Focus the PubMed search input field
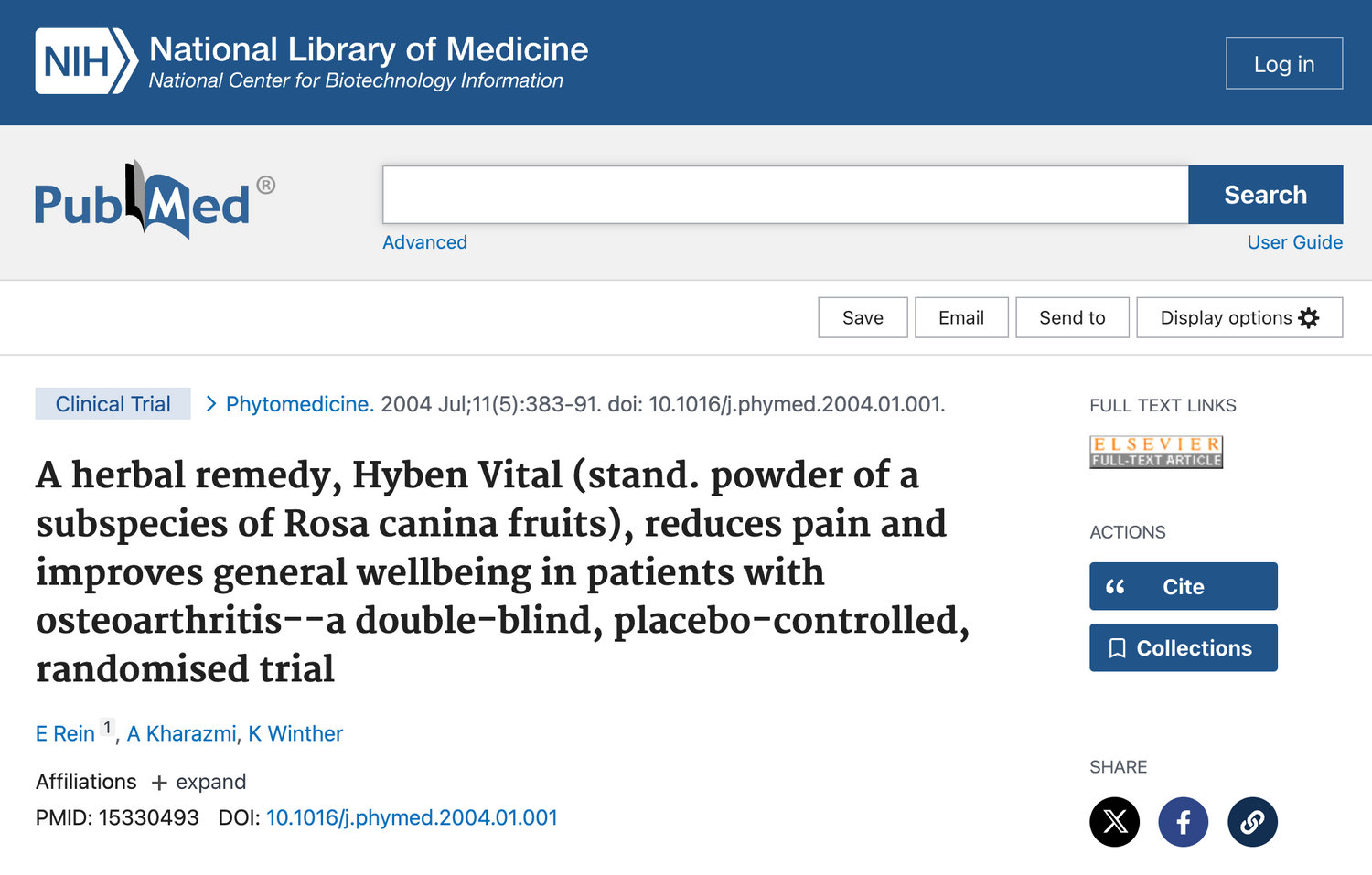The image size is (1372, 875). tap(785, 195)
